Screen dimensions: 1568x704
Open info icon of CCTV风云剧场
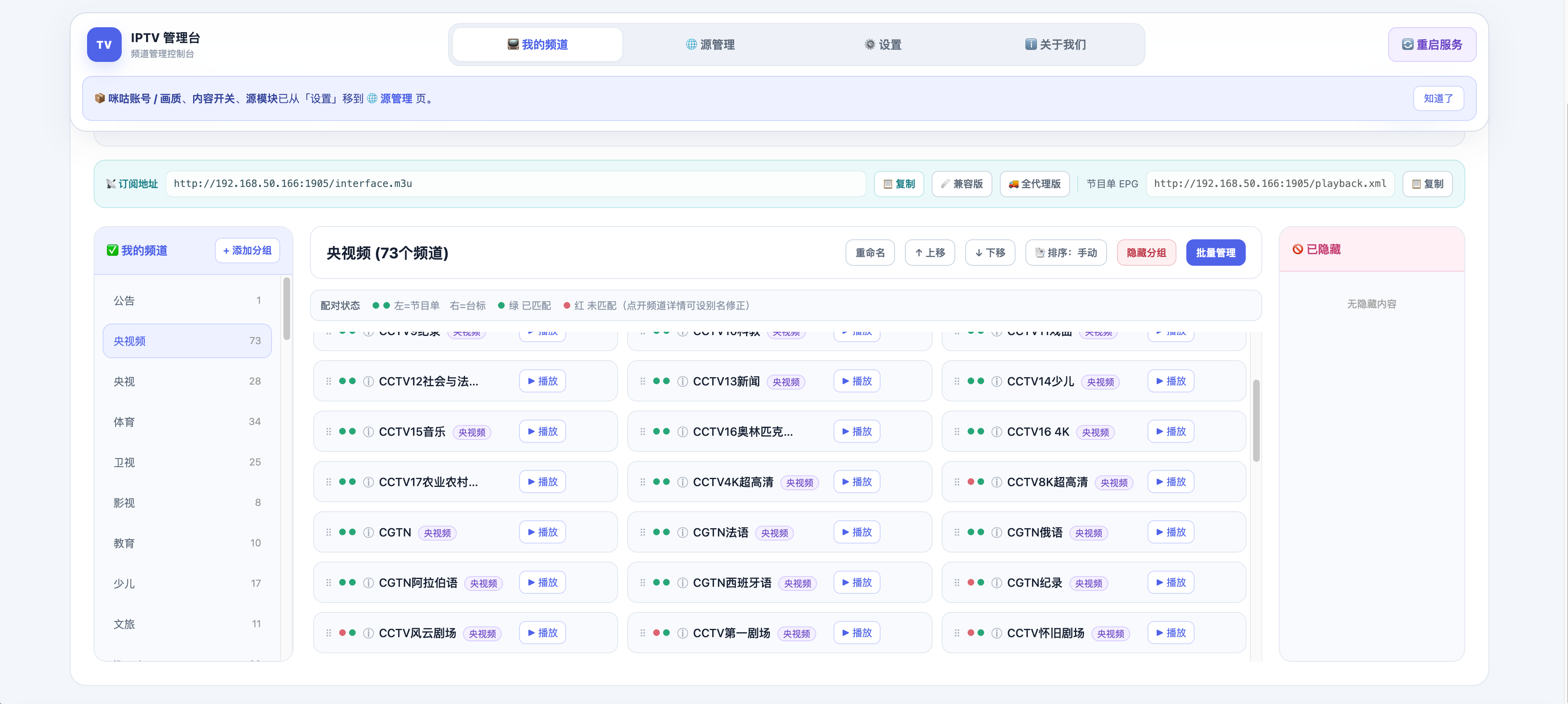point(368,633)
